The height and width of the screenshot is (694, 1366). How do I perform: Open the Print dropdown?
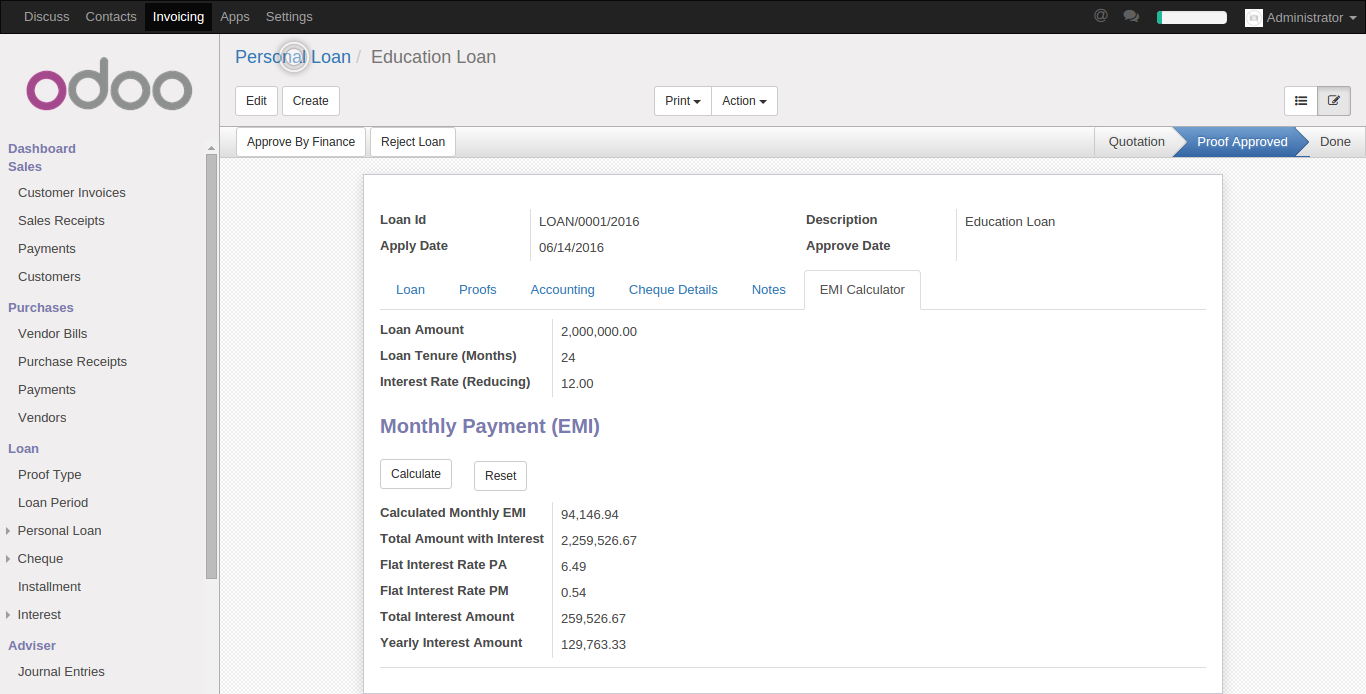pos(683,101)
